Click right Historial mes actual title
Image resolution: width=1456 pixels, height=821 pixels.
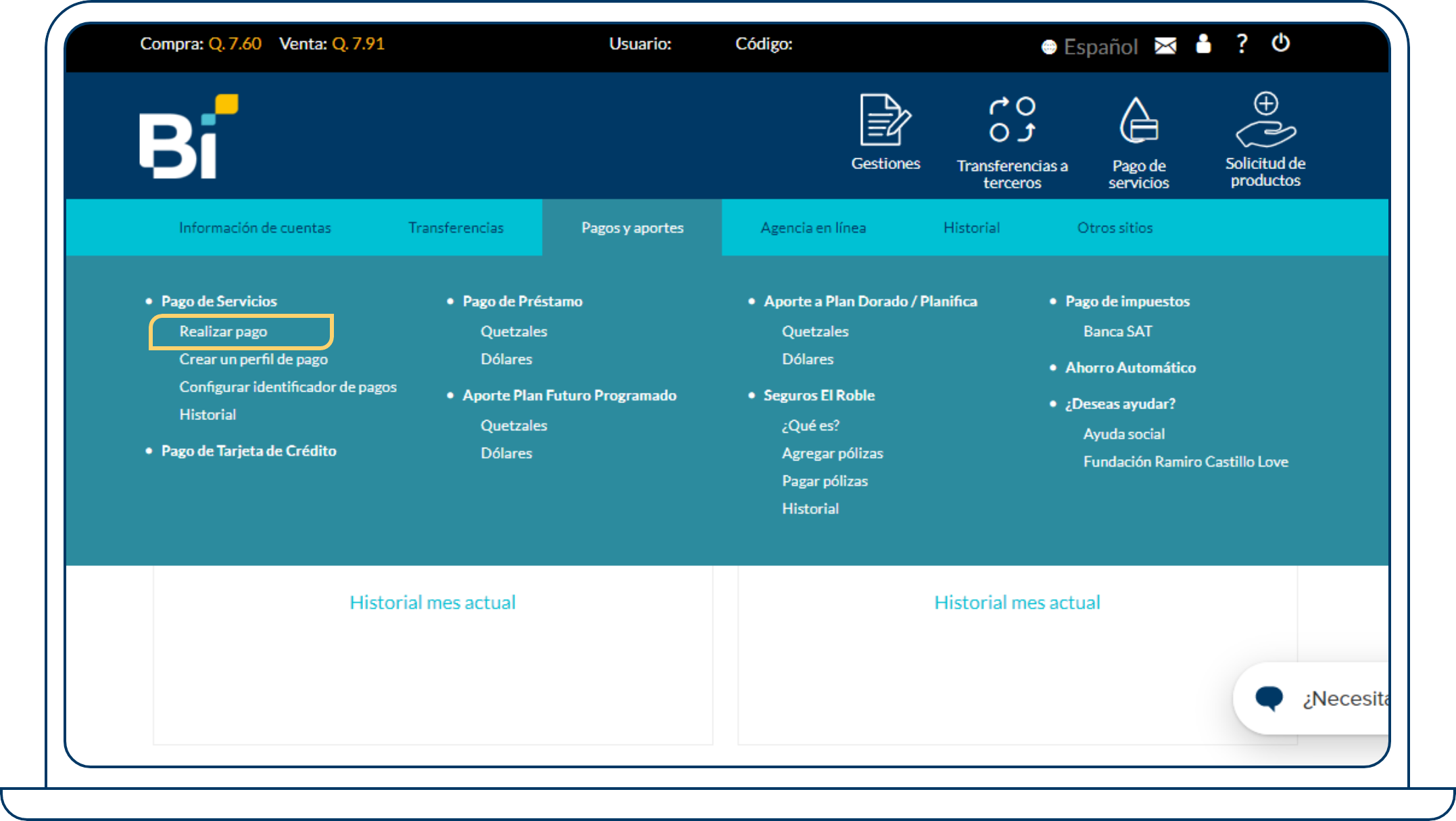tap(1017, 603)
